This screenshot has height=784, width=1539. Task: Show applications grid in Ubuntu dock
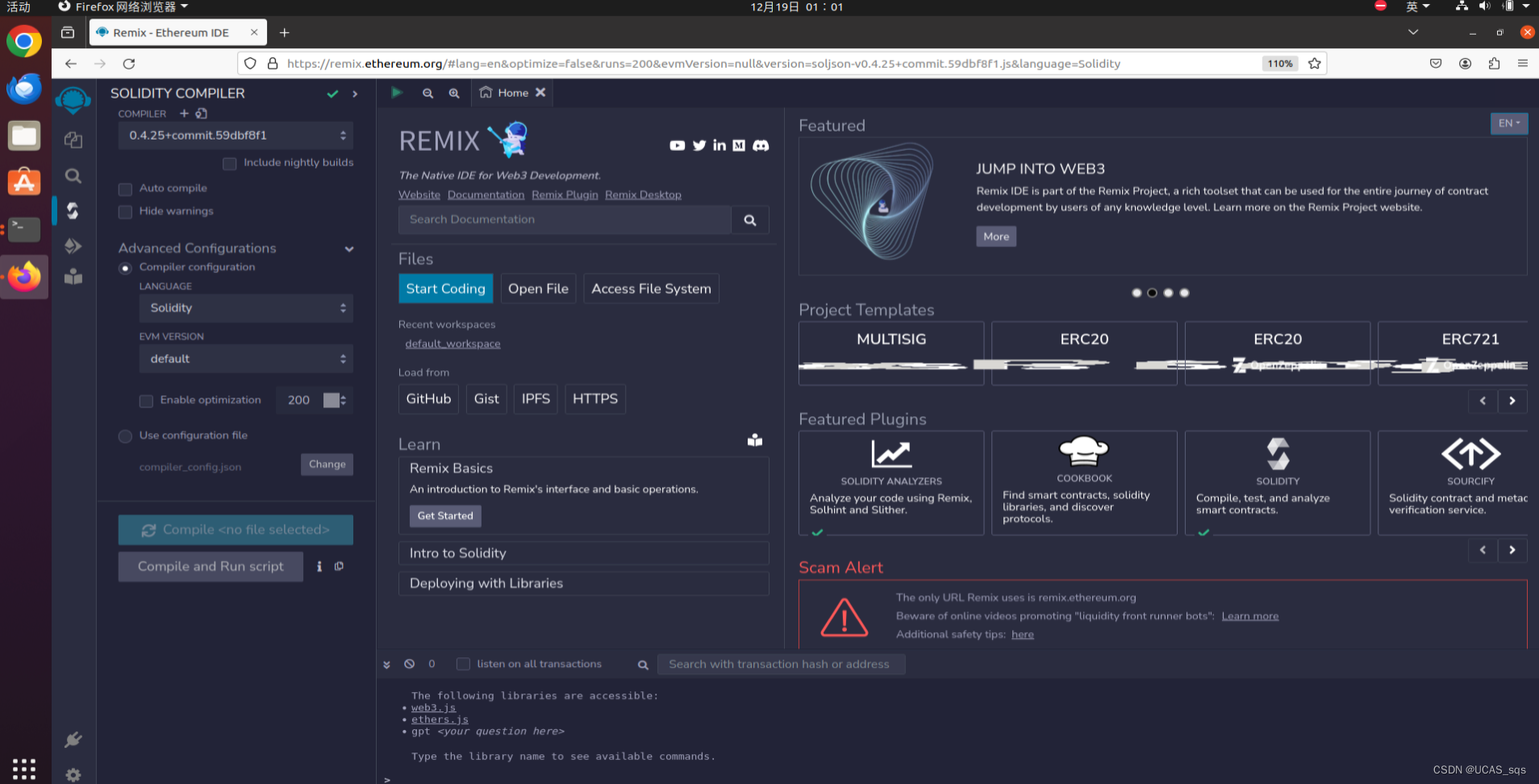pyautogui.click(x=24, y=769)
